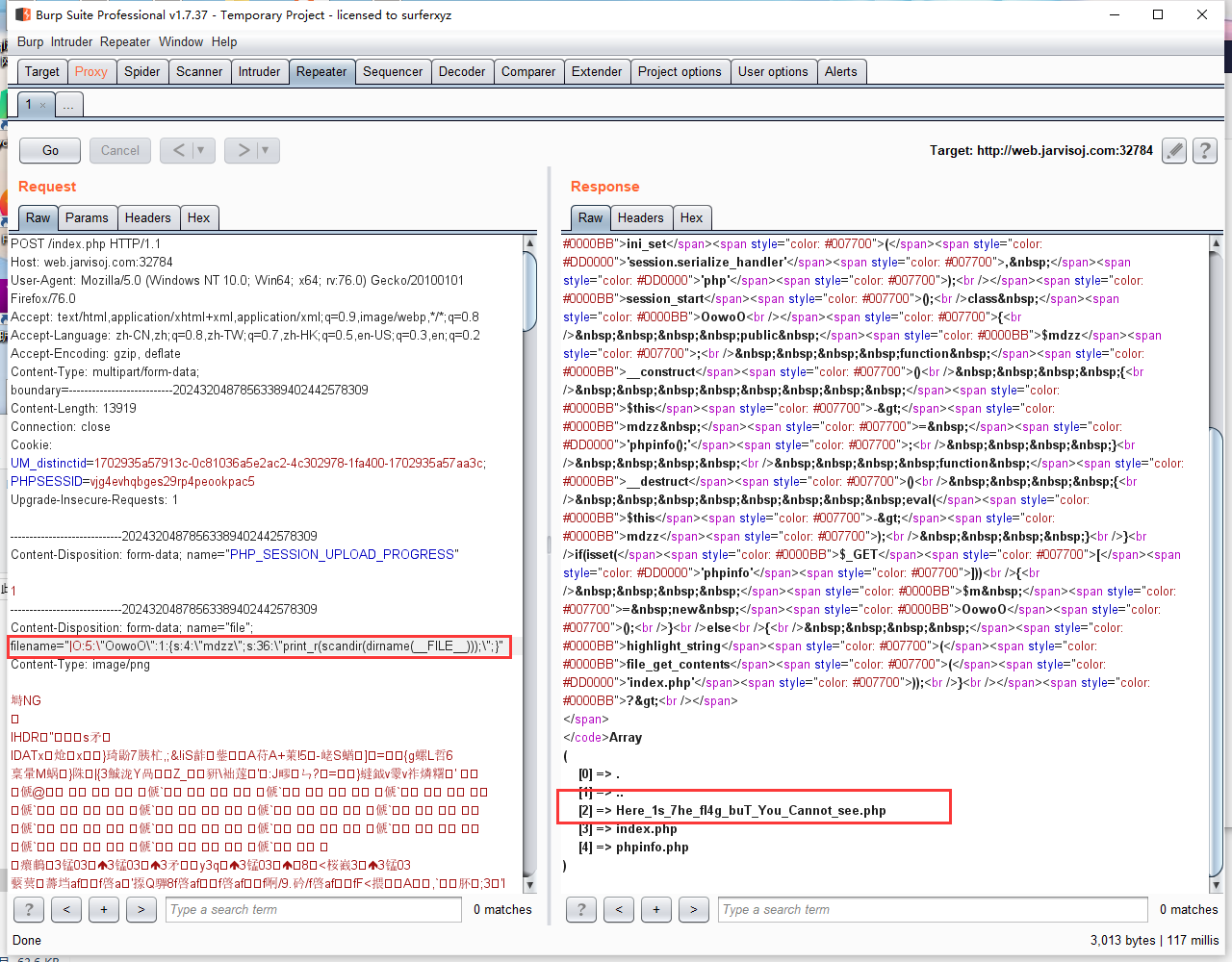
Task: Switch to the Sequencer tab
Action: click(x=393, y=71)
